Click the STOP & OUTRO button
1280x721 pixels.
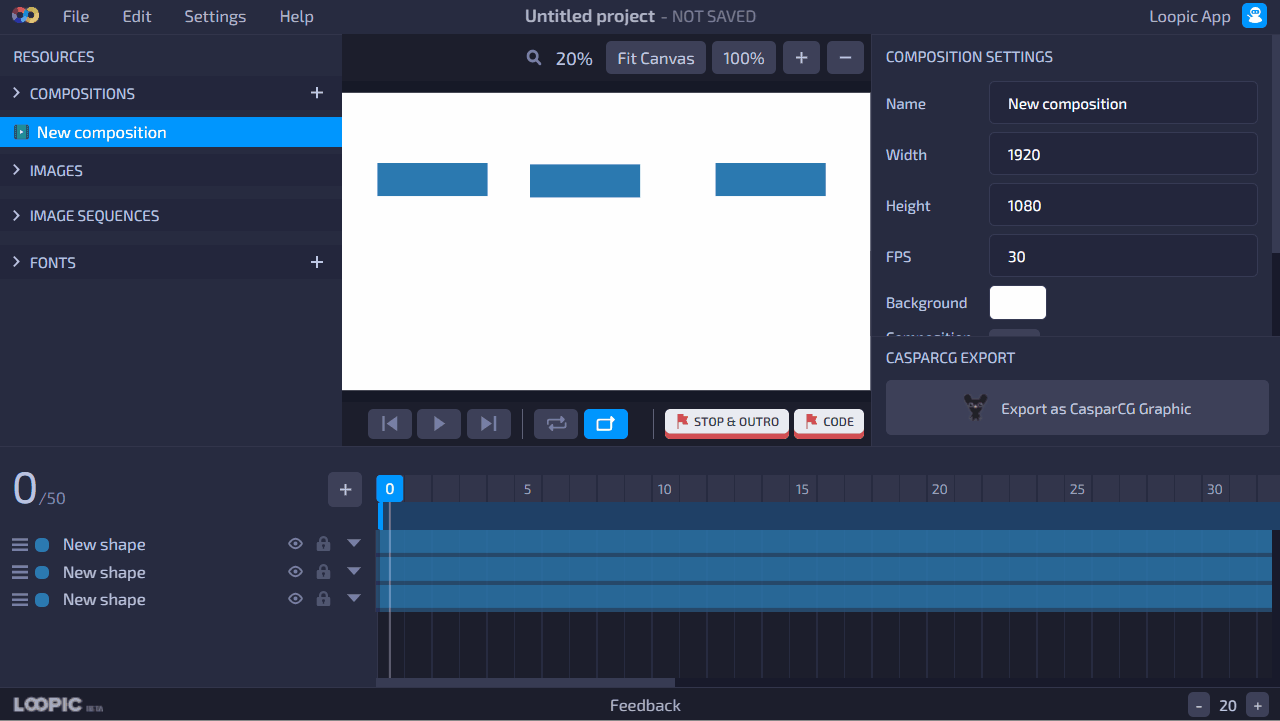point(727,422)
